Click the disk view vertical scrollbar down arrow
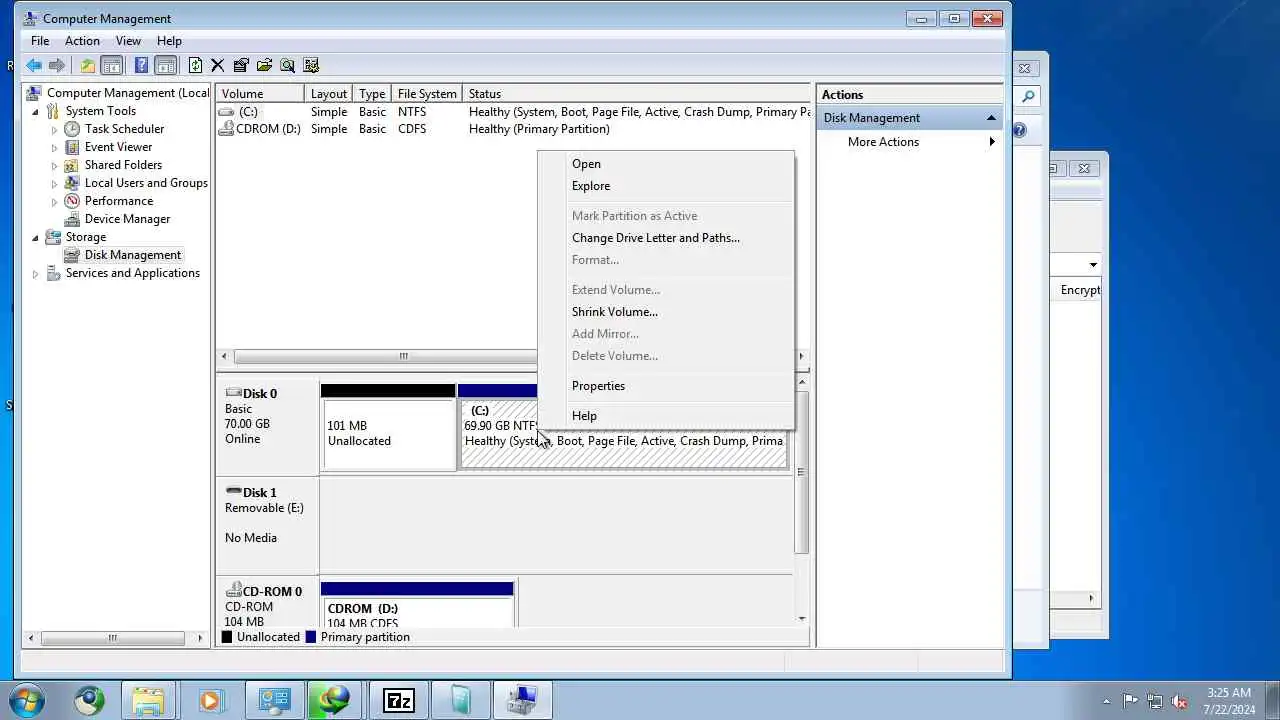 pyautogui.click(x=801, y=619)
